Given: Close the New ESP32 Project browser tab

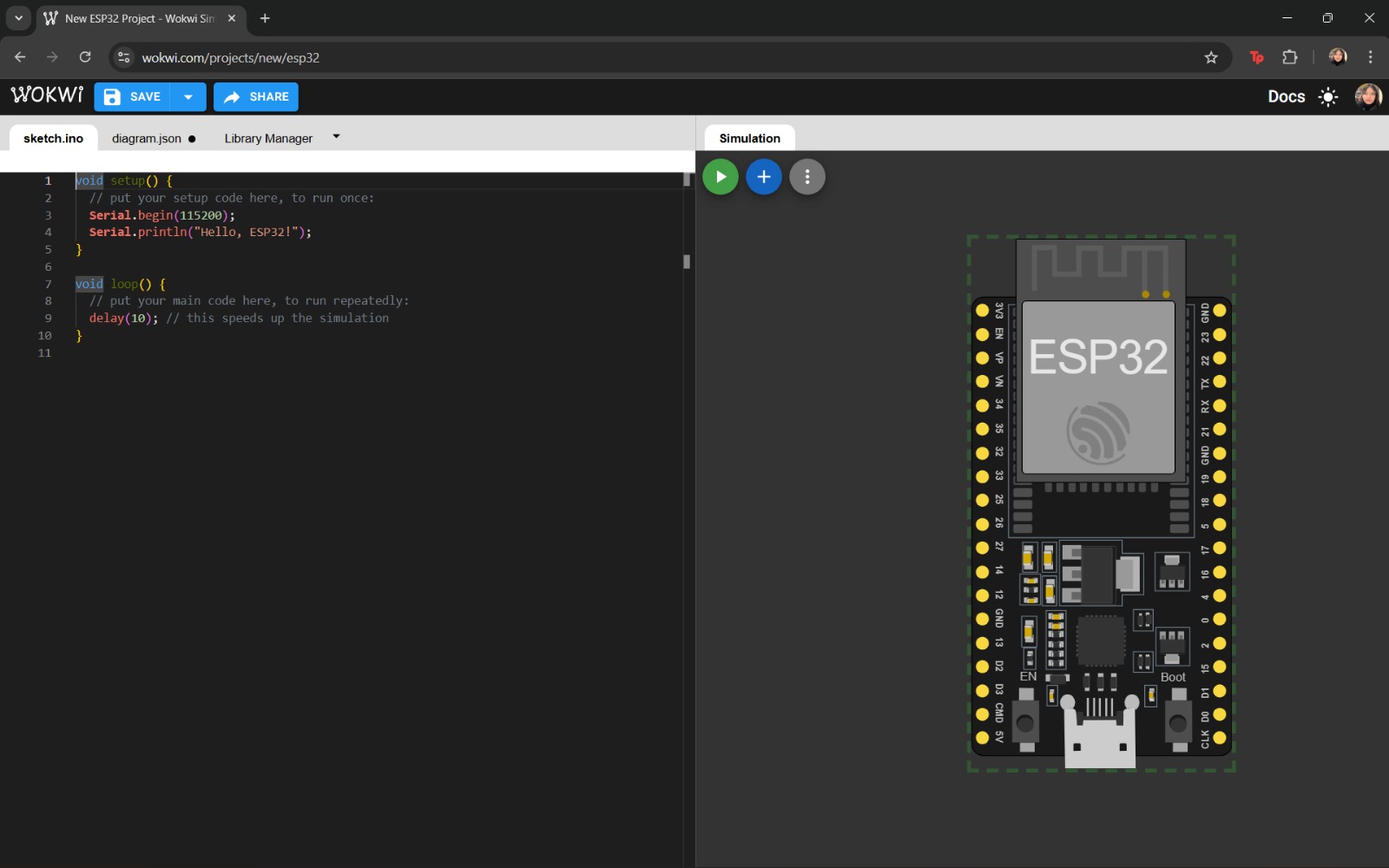Looking at the screenshot, I should click(x=232, y=18).
